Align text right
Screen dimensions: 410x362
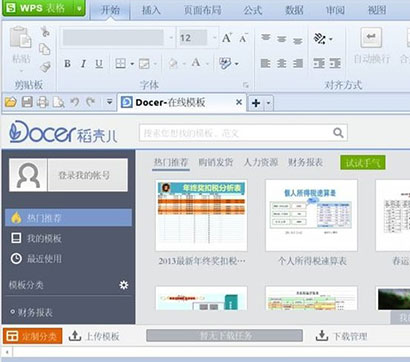pos(298,63)
